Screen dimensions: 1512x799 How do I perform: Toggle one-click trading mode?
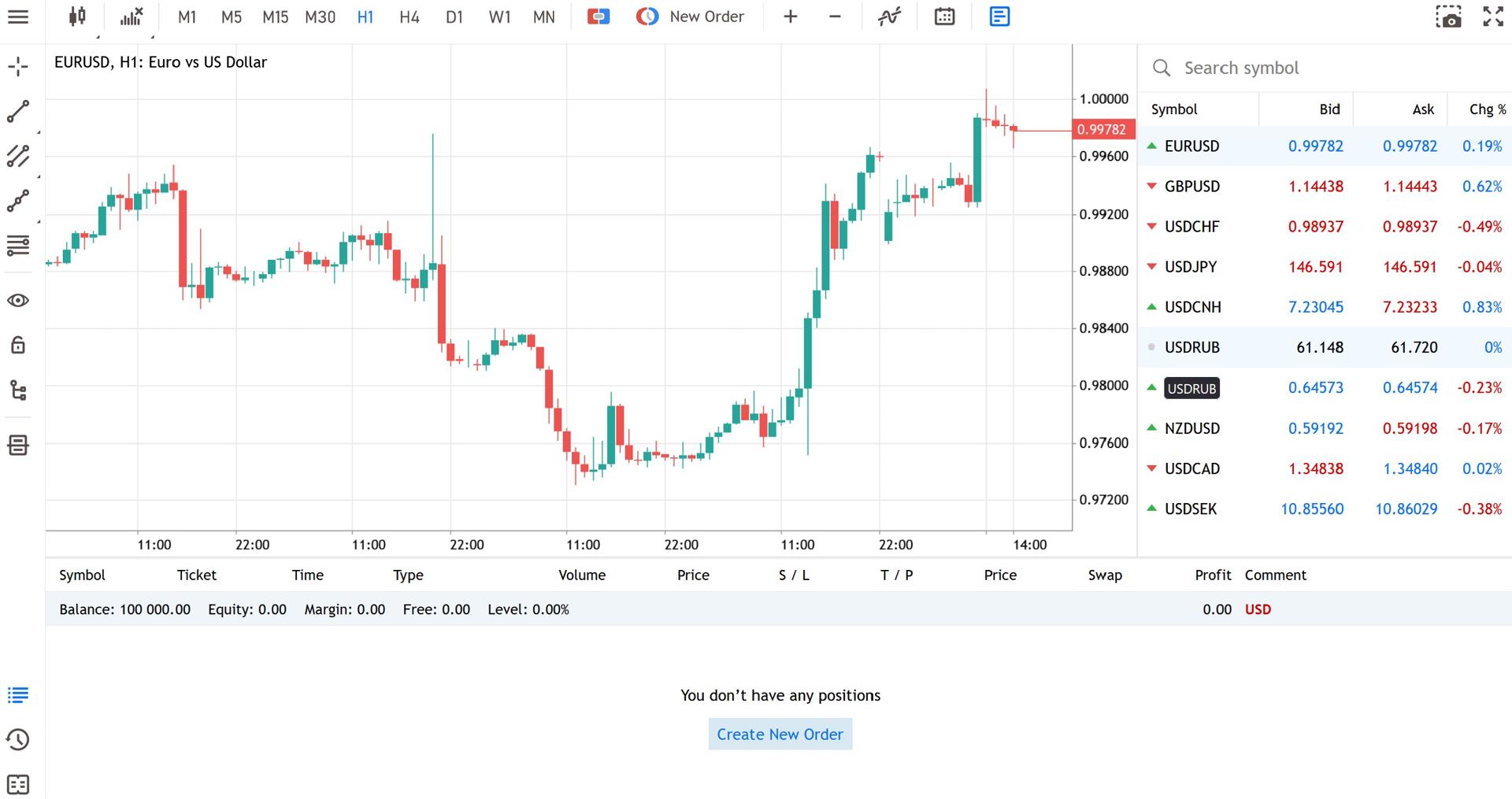(x=598, y=16)
